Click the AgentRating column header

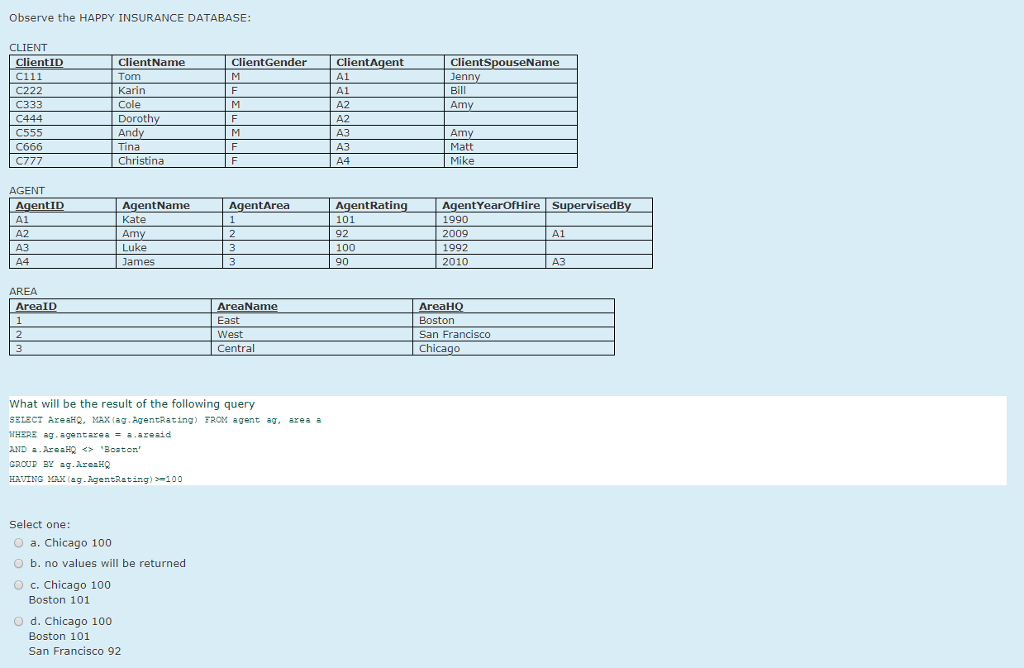(371, 205)
